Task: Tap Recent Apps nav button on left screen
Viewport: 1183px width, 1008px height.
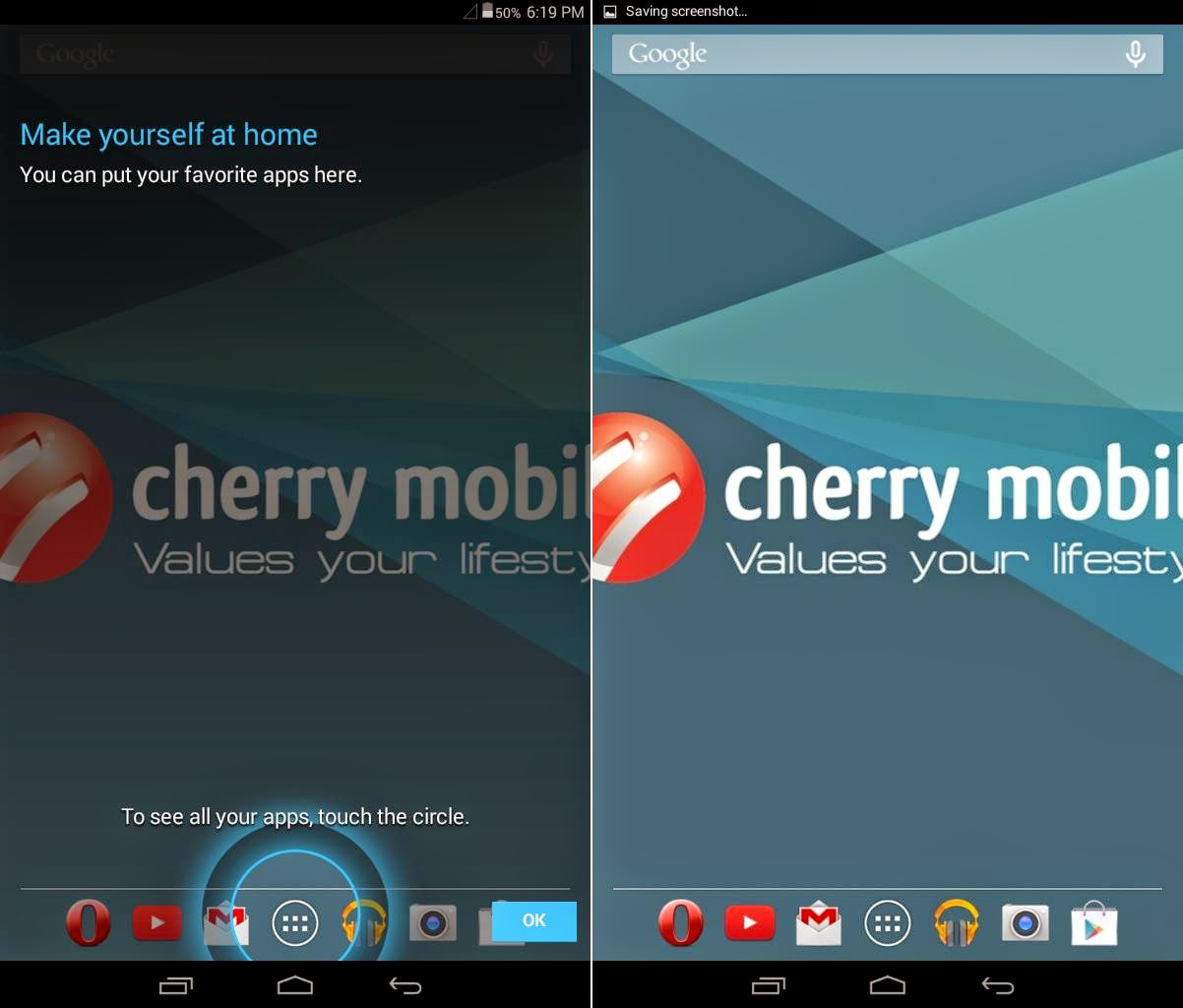Action: tap(176, 985)
